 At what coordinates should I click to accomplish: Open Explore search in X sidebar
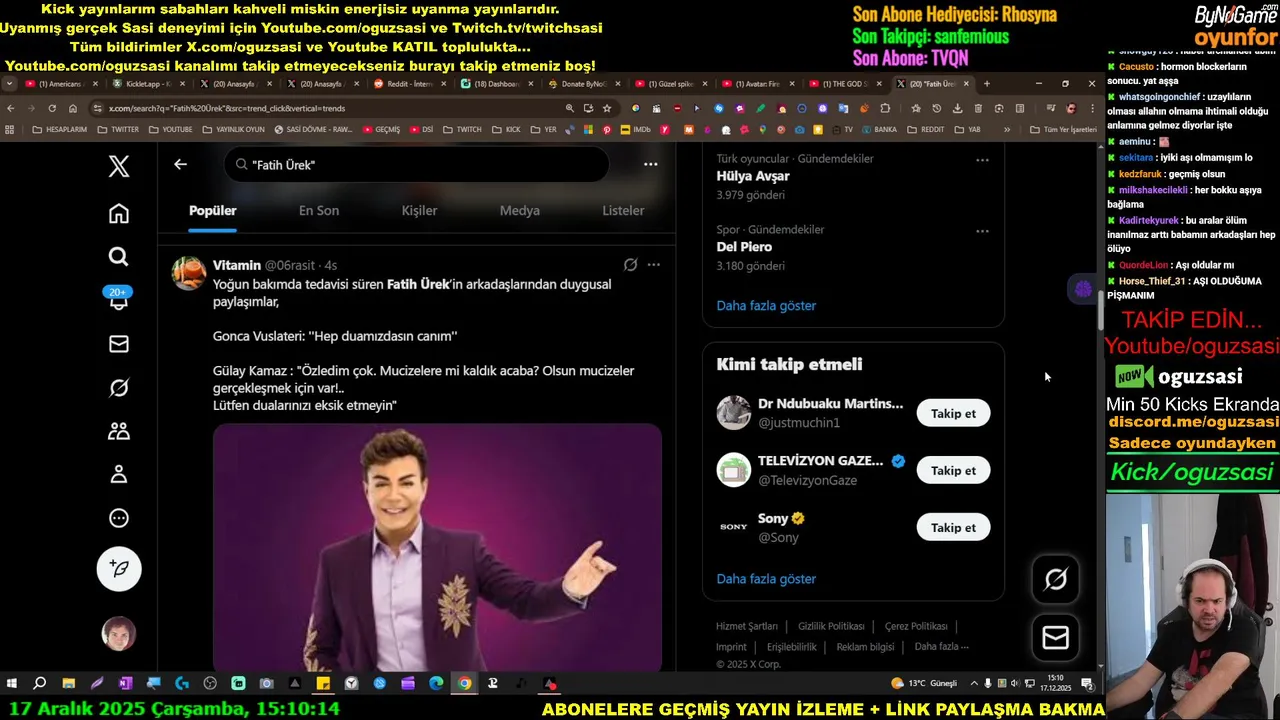pyautogui.click(x=119, y=257)
